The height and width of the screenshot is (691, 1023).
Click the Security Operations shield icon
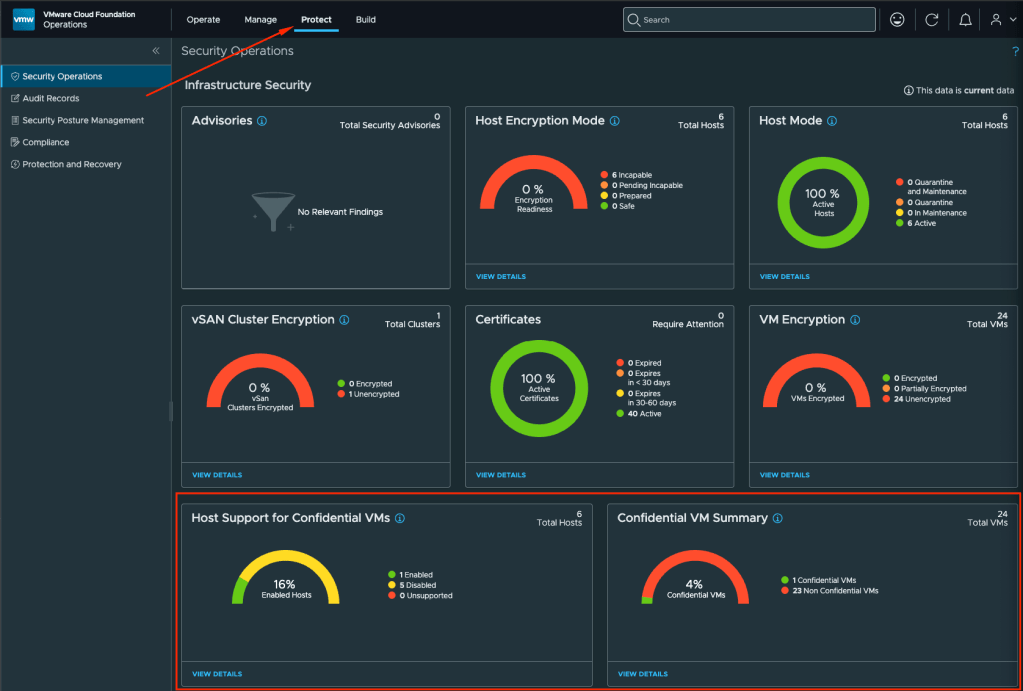pyautogui.click(x=15, y=76)
